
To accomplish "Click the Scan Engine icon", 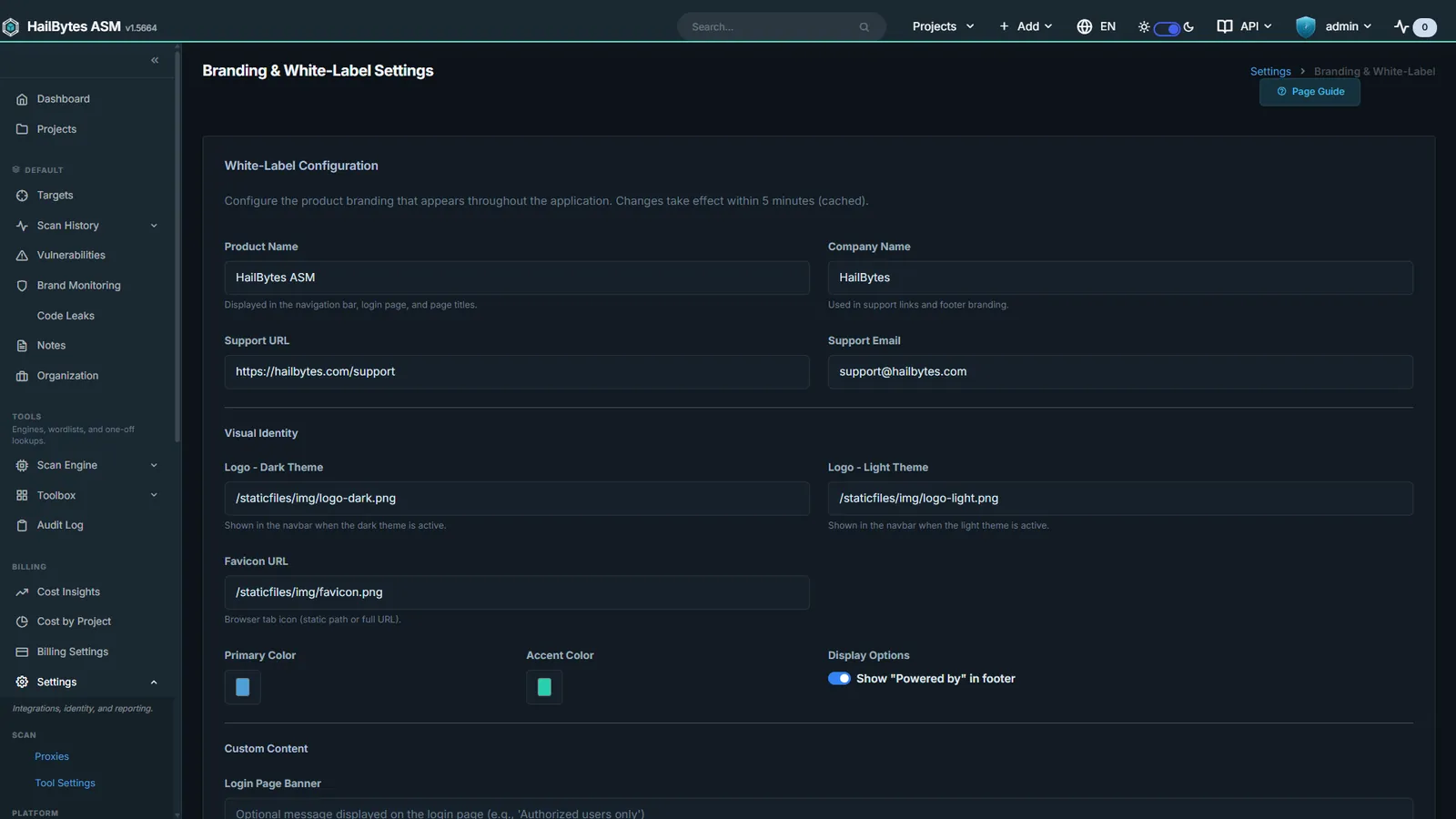I will [22, 465].
